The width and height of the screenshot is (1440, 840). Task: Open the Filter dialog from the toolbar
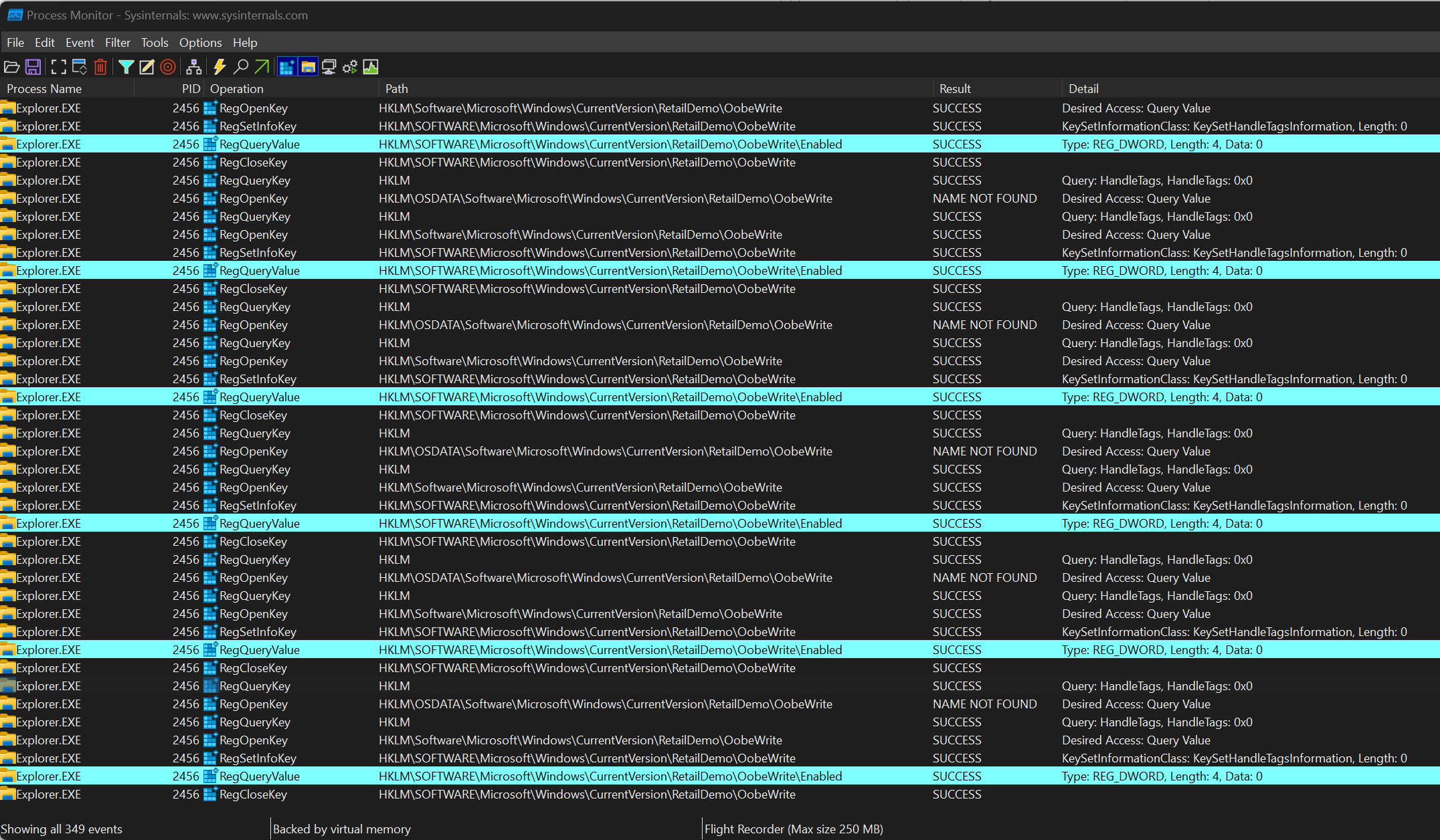126,66
